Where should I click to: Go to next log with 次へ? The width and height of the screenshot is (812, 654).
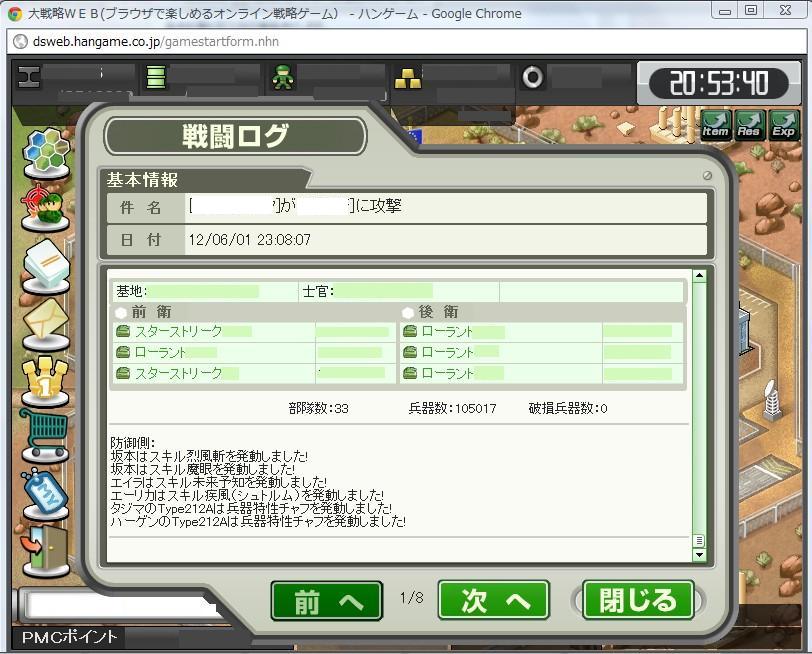point(494,600)
